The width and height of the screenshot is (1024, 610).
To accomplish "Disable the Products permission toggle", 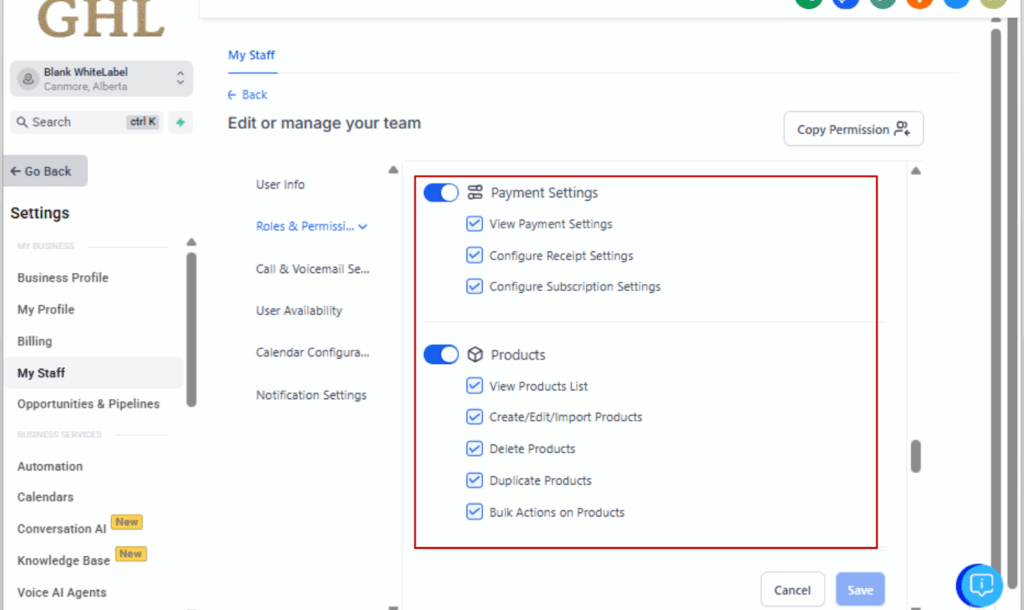I will point(441,355).
